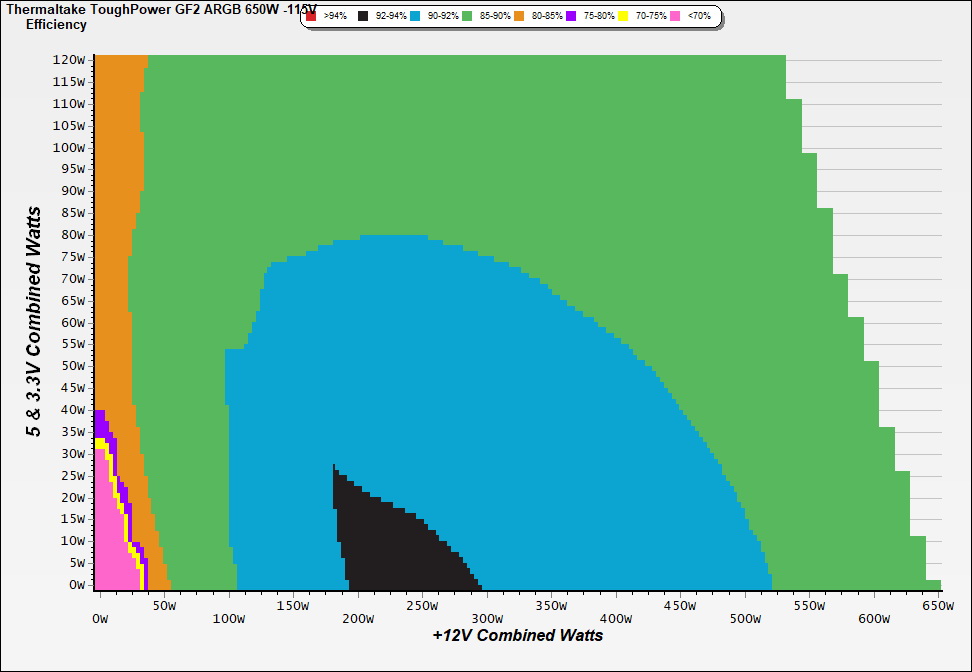
Task: Click the yellow 70-75% legend swatch
Action: [623, 16]
